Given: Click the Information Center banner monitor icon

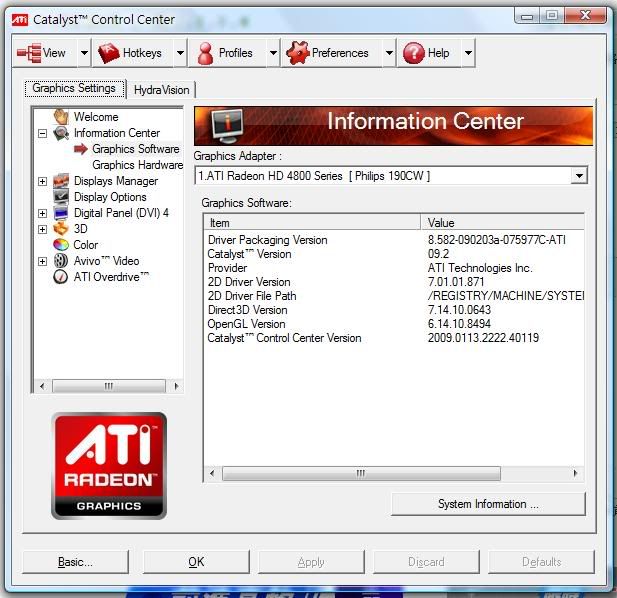Looking at the screenshot, I should click(227, 126).
